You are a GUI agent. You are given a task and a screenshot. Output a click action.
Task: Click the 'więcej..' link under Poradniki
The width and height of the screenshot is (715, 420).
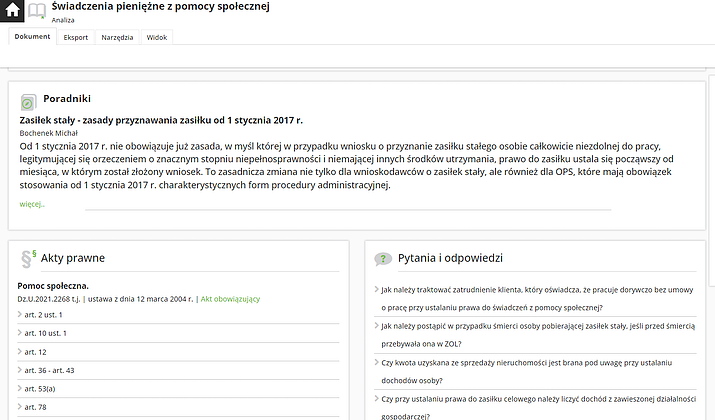point(32,203)
